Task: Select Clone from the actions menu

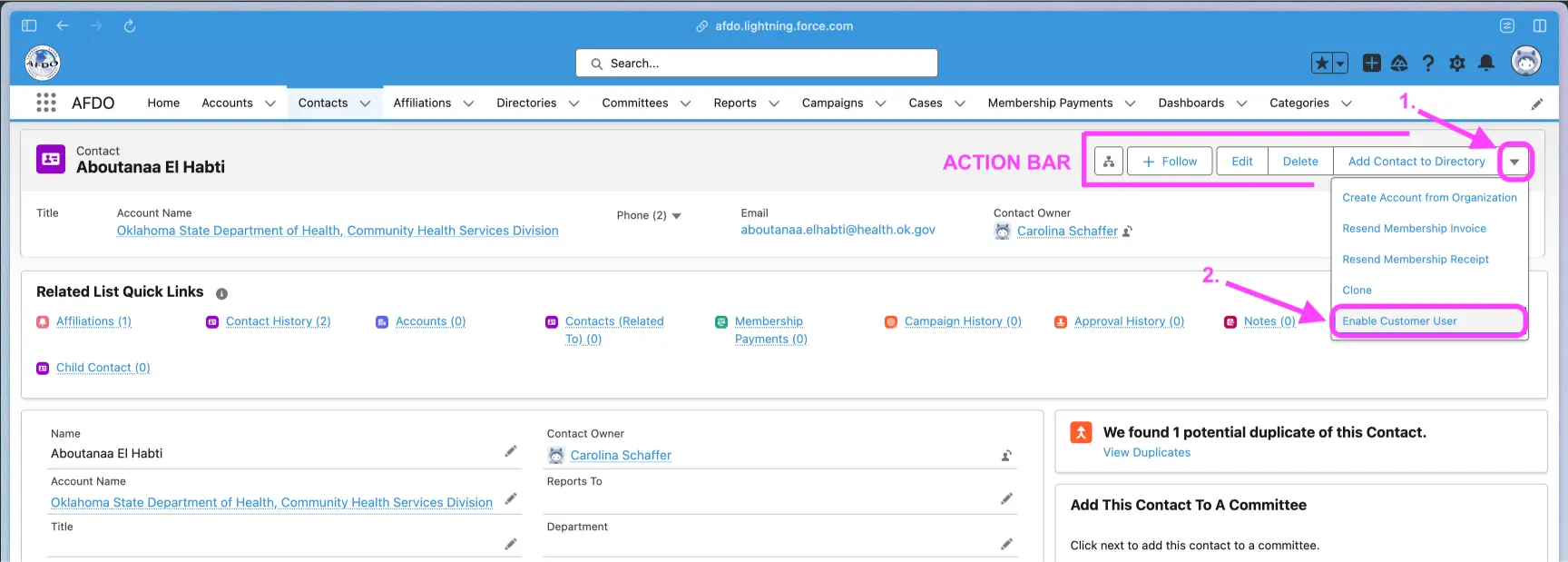Action: pos(1429,291)
